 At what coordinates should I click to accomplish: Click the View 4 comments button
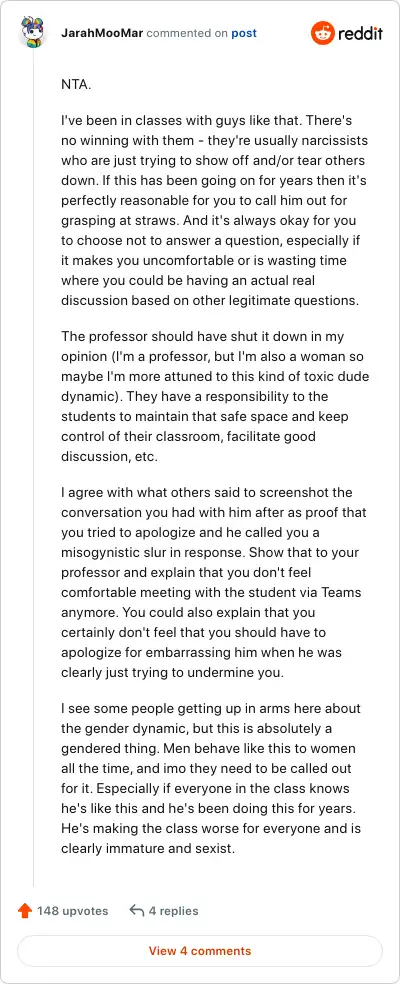[200, 951]
